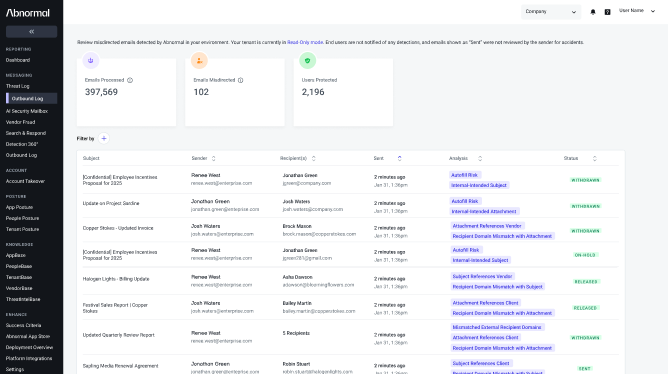Viewport: 668px width, 374px height.
Task: Click the 'Recipient Domain Mismatch with Subject' tag
Action: [x=497, y=287]
